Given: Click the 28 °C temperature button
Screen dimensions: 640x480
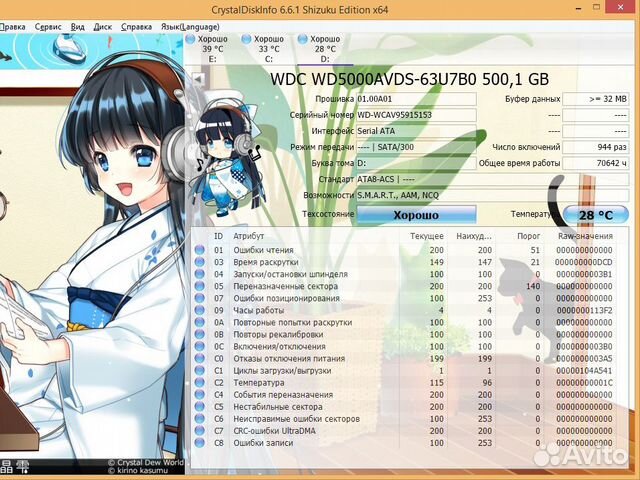Looking at the screenshot, I should tap(596, 215).
